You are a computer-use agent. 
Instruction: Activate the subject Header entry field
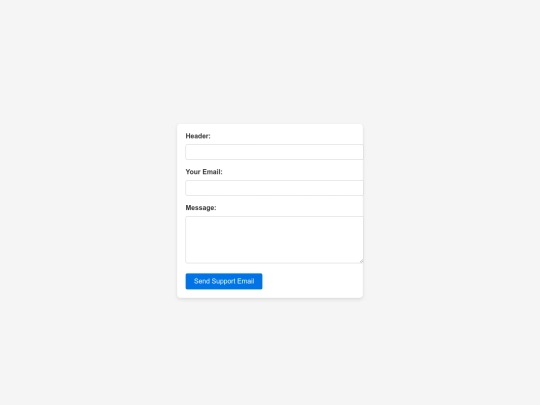(x=274, y=152)
